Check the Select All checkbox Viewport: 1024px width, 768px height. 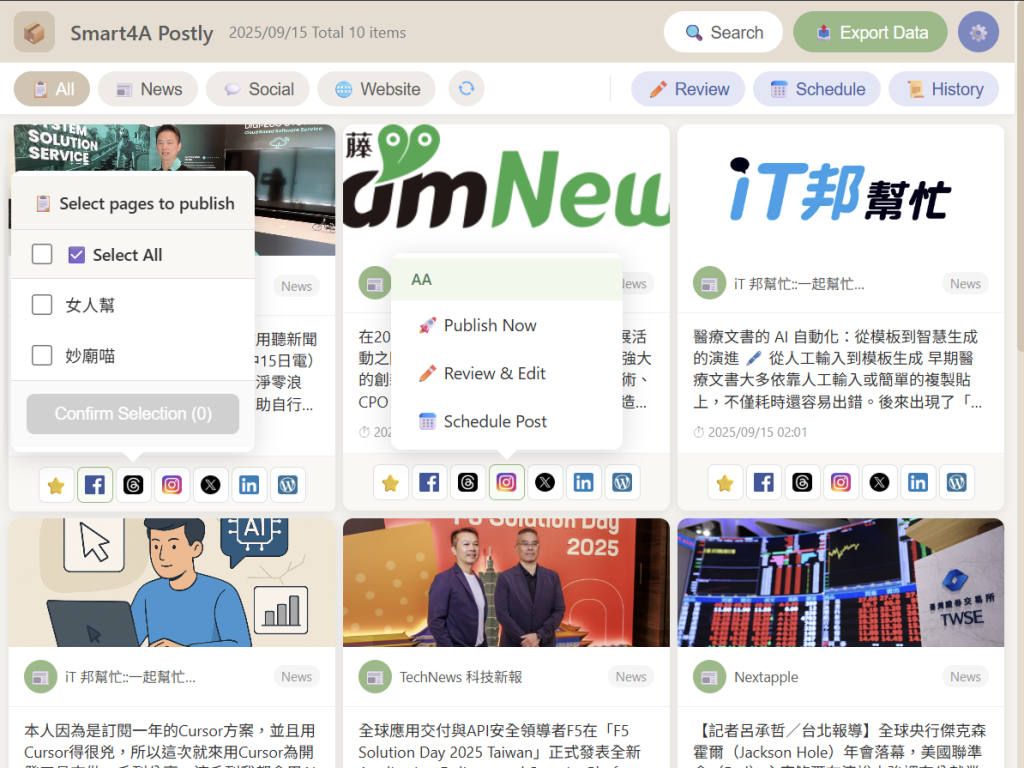(x=42, y=255)
